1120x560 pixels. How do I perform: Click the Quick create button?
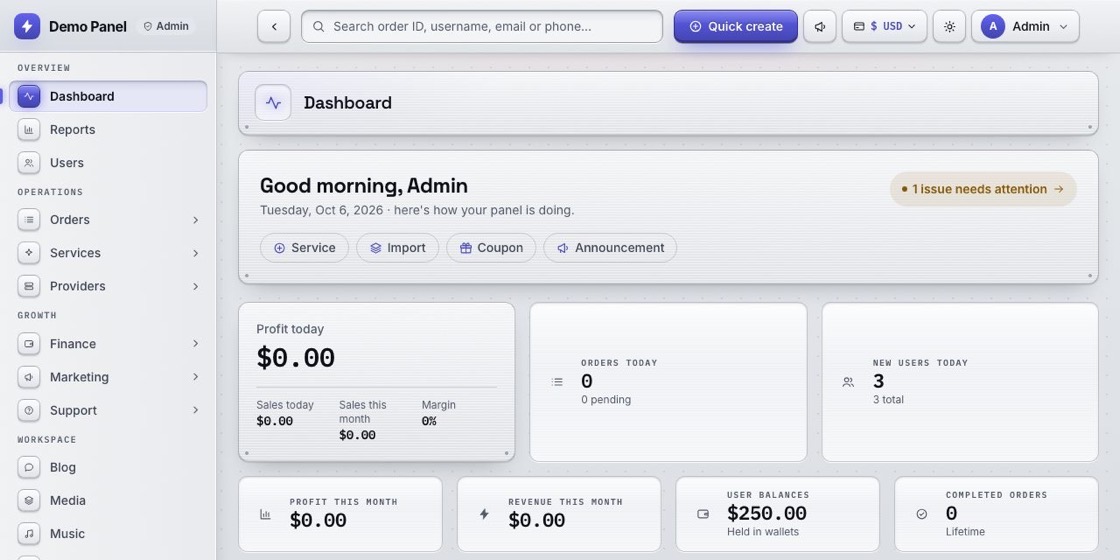(x=736, y=26)
